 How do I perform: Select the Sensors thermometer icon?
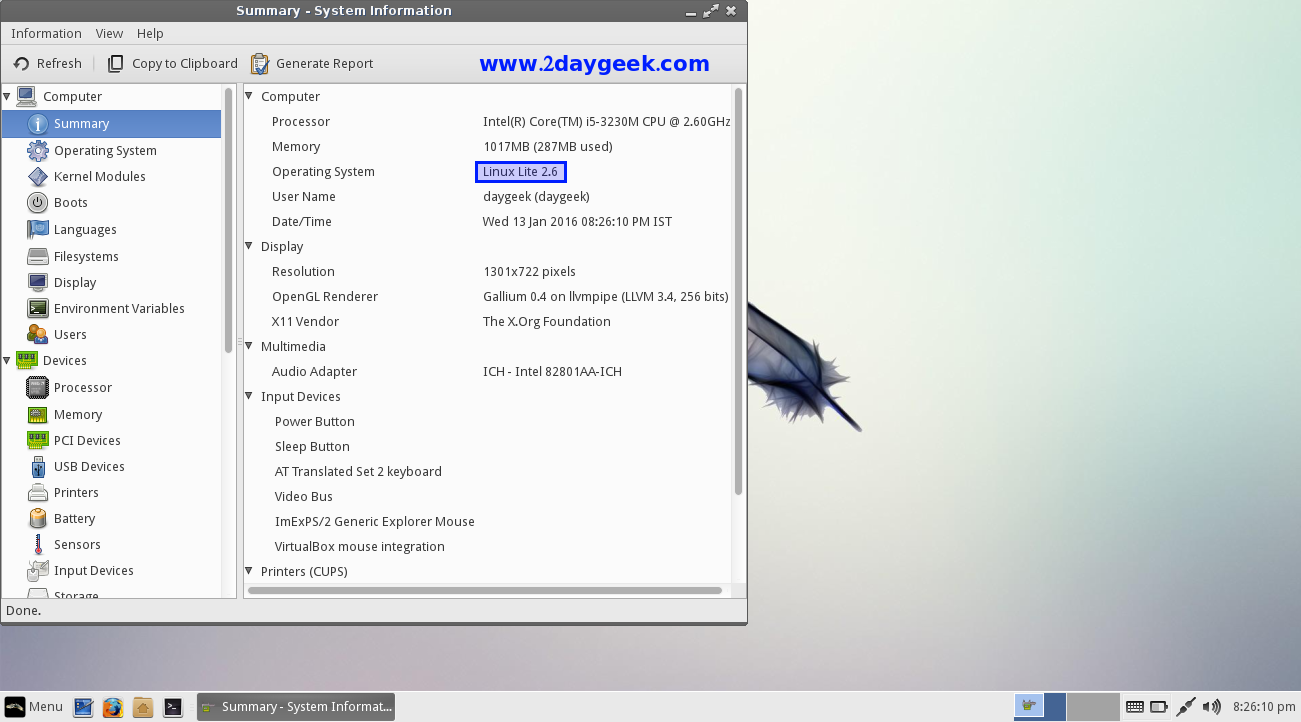click(38, 545)
